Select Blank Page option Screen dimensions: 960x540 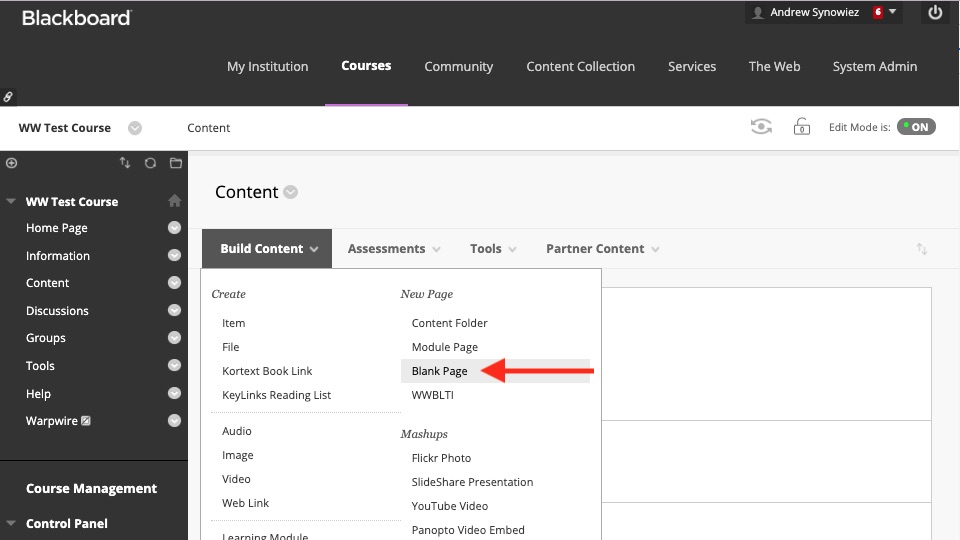click(x=440, y=371)
